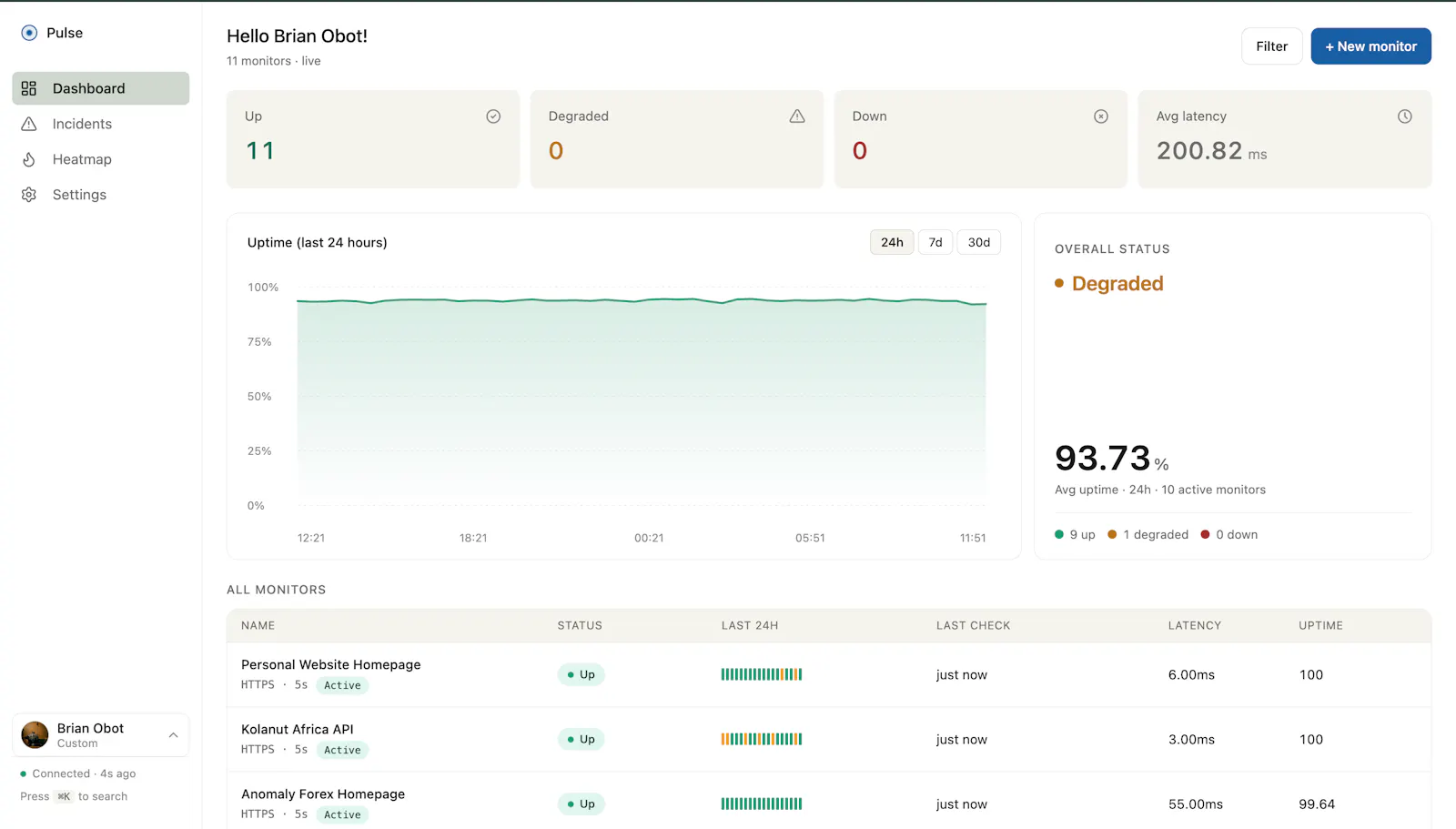Click Up status badge for Kolanut Africa API
This screenshot has height=829, width=1456.
pyautogui.click(x=581, y=739)
